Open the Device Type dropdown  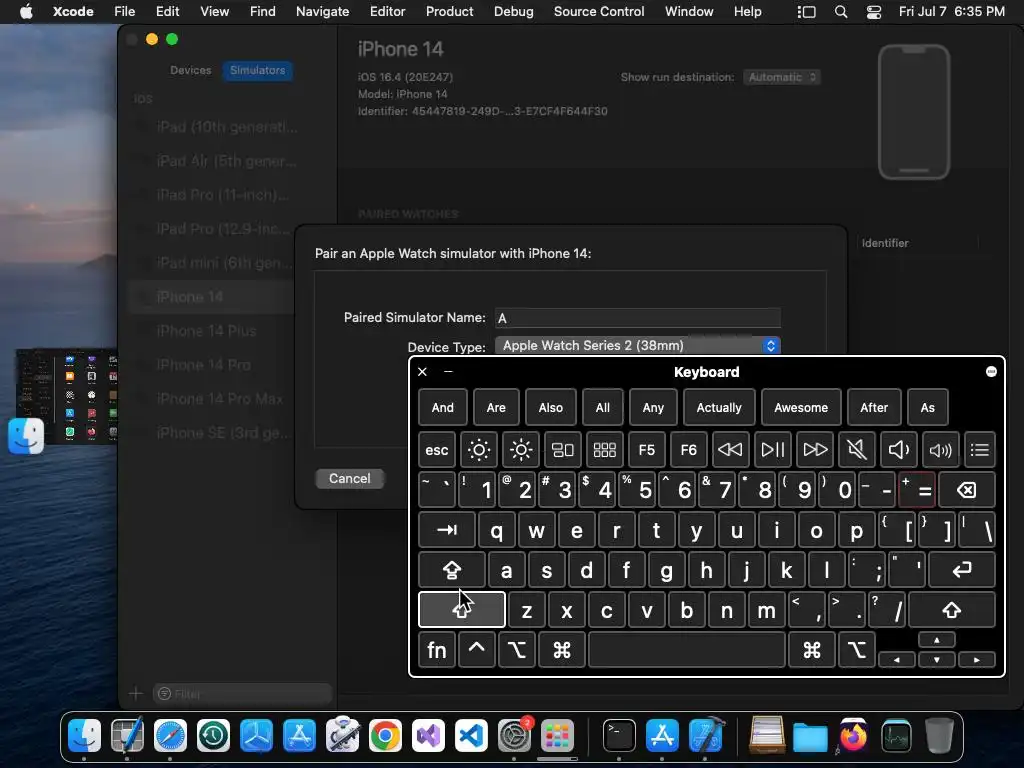(x=637, y=345)
